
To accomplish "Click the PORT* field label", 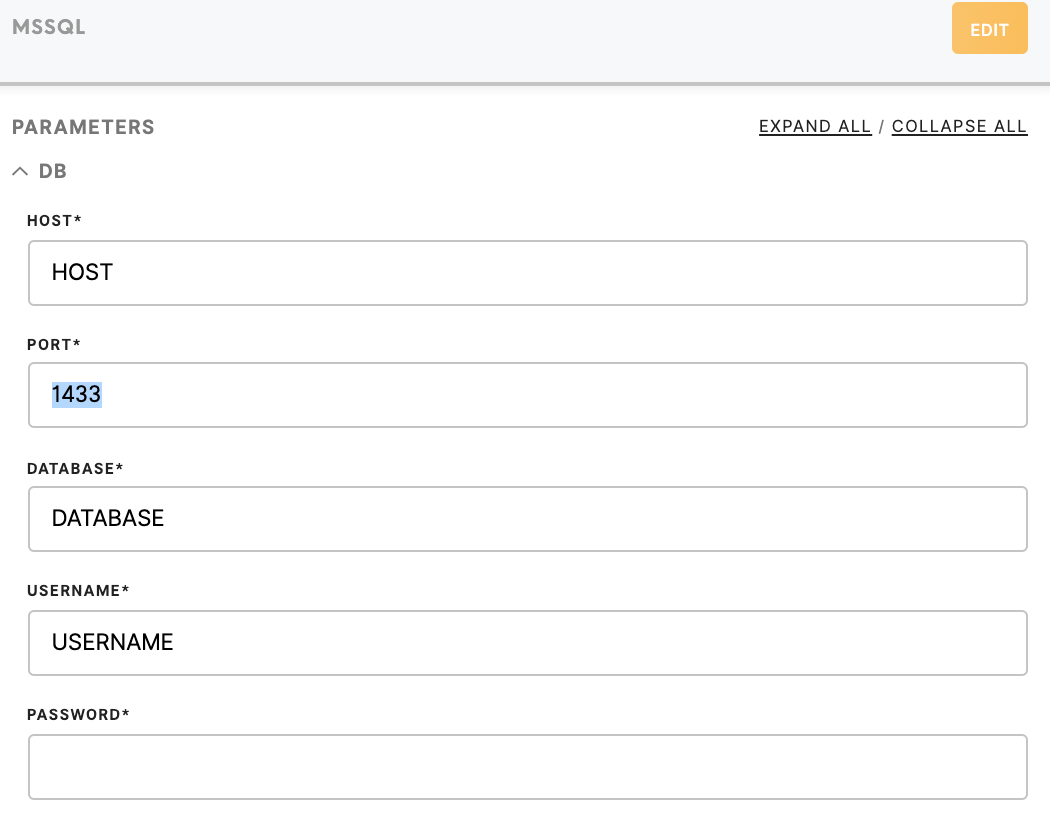I will tap(54, 345).
